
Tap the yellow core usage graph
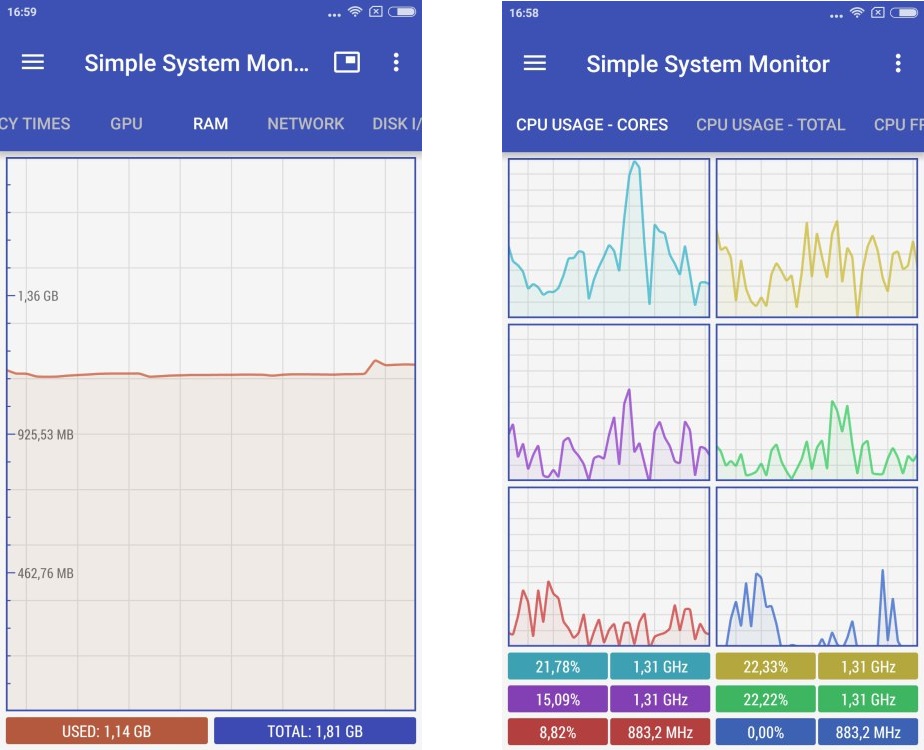pos(817,238)
